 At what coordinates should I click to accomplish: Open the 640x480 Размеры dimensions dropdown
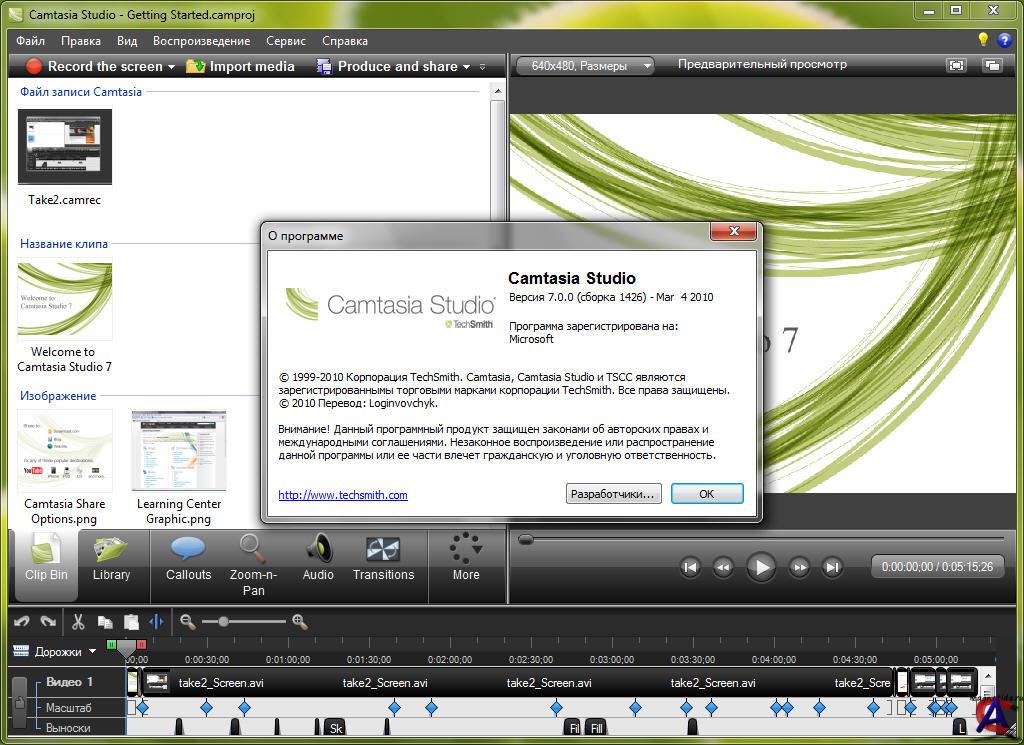(x=585, y=66)
